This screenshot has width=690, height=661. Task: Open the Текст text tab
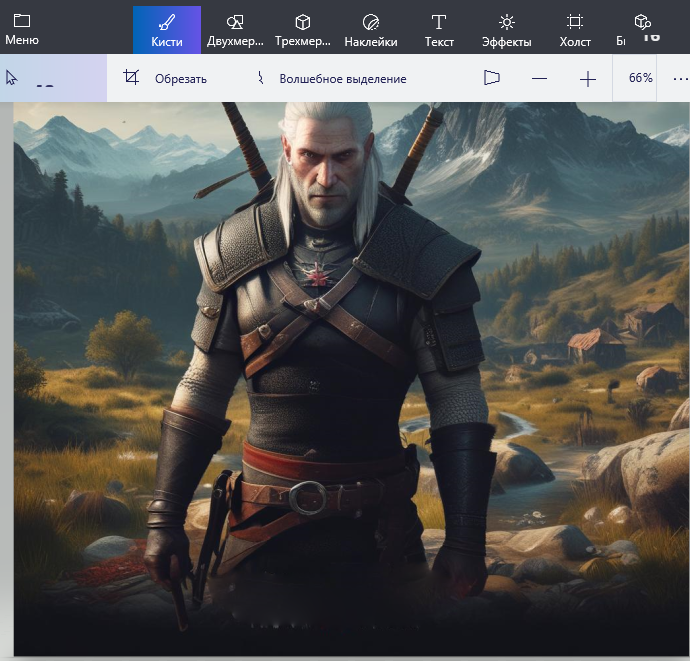pos(439,30)
